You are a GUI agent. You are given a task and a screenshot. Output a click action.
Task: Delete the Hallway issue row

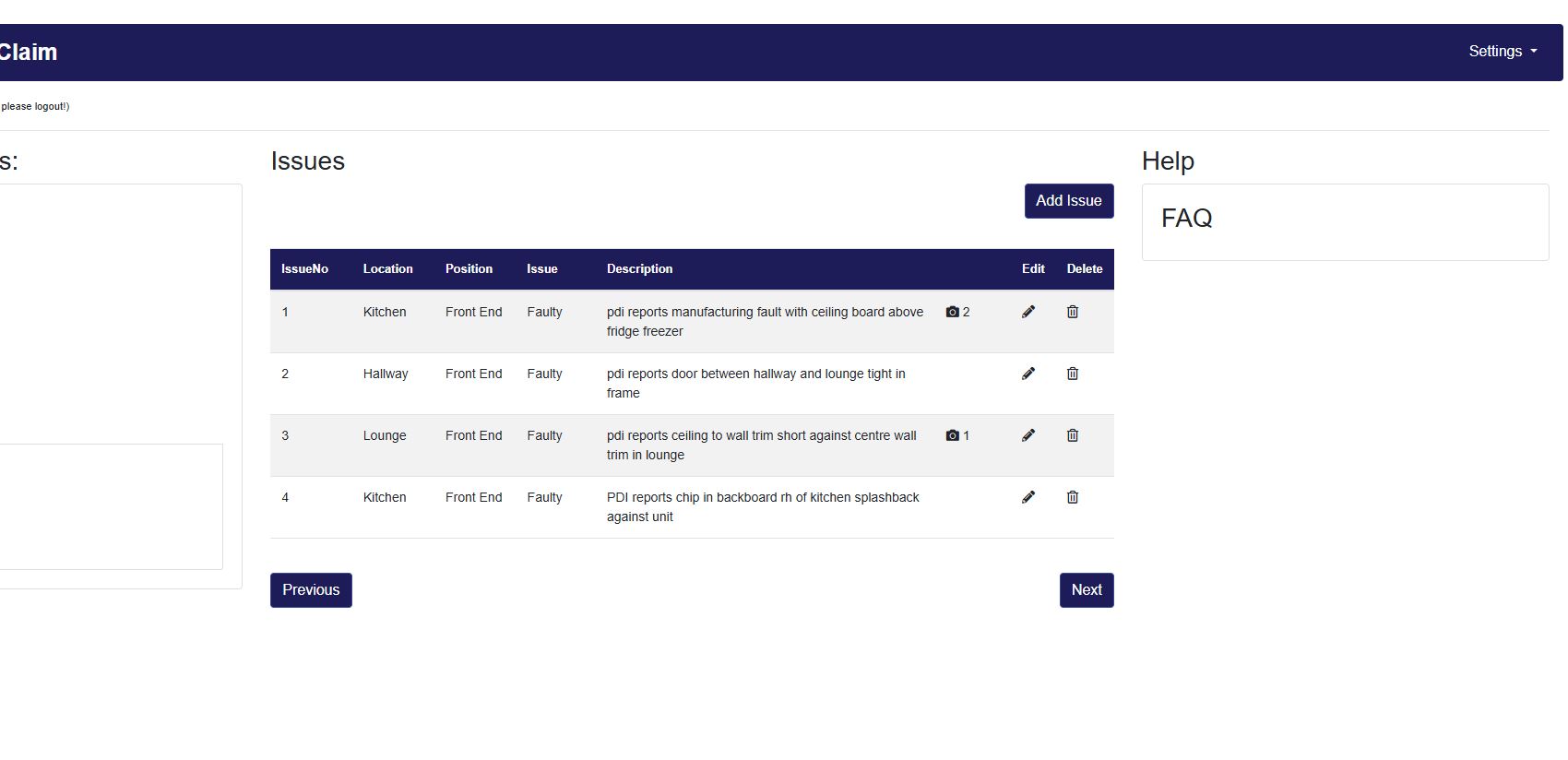pyautogui.click(x=1073, y=374)
